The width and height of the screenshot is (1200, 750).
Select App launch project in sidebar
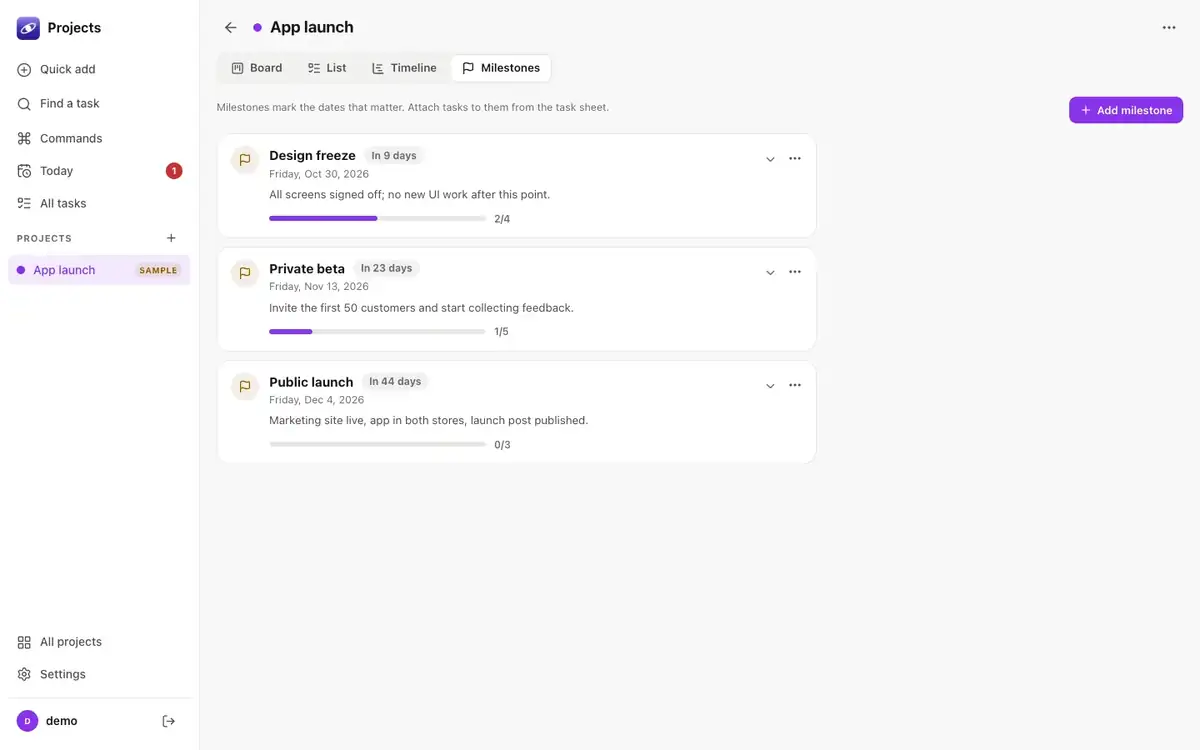[99, 270]
